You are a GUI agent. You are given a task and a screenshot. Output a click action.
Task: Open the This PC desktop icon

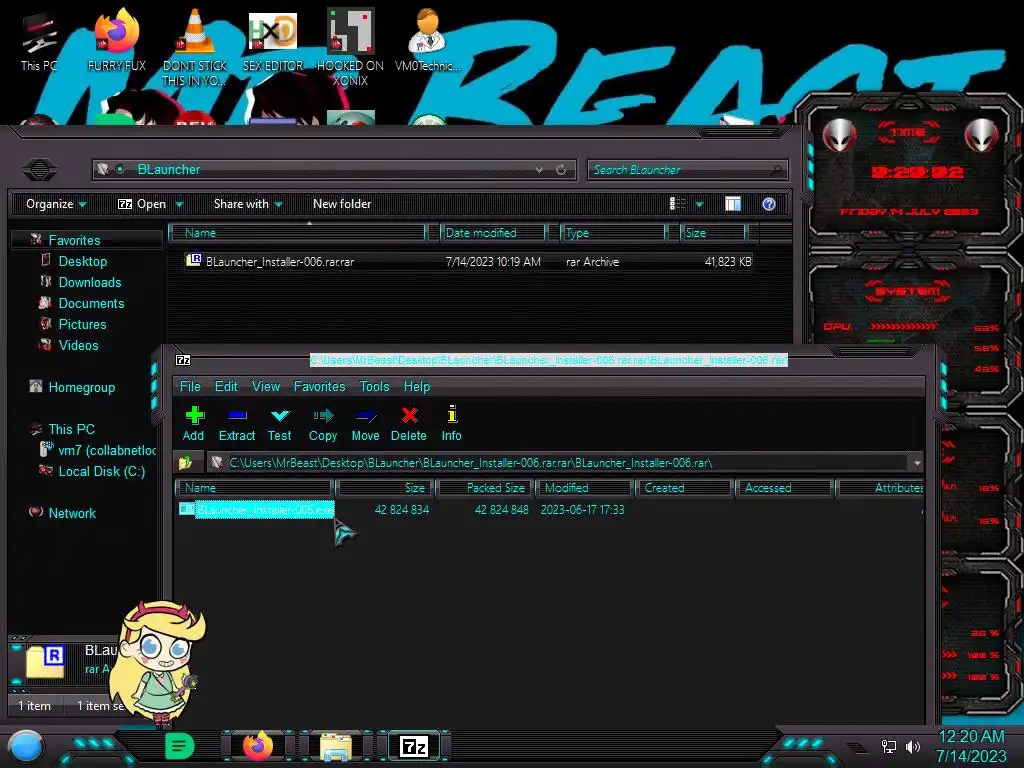click(x=38, y=41)
